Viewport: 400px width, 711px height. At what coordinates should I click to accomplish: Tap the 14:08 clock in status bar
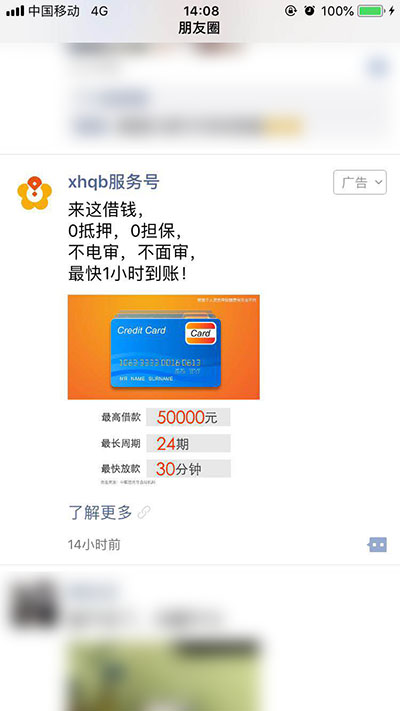pos(201,10)
